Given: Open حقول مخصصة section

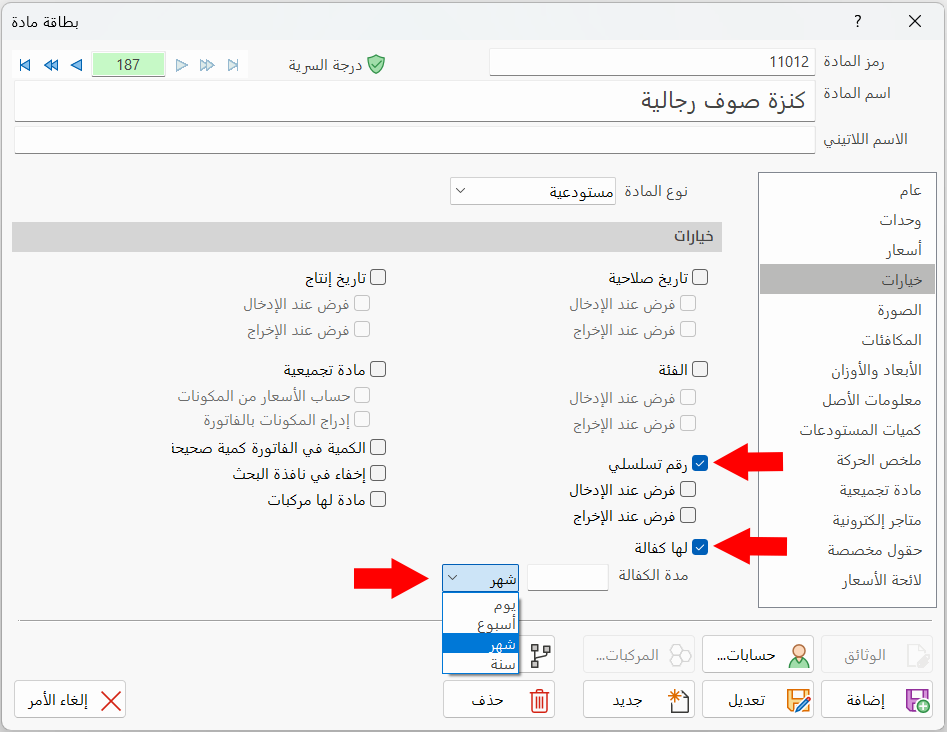Looking at the screenshot, I should [847, 550].
